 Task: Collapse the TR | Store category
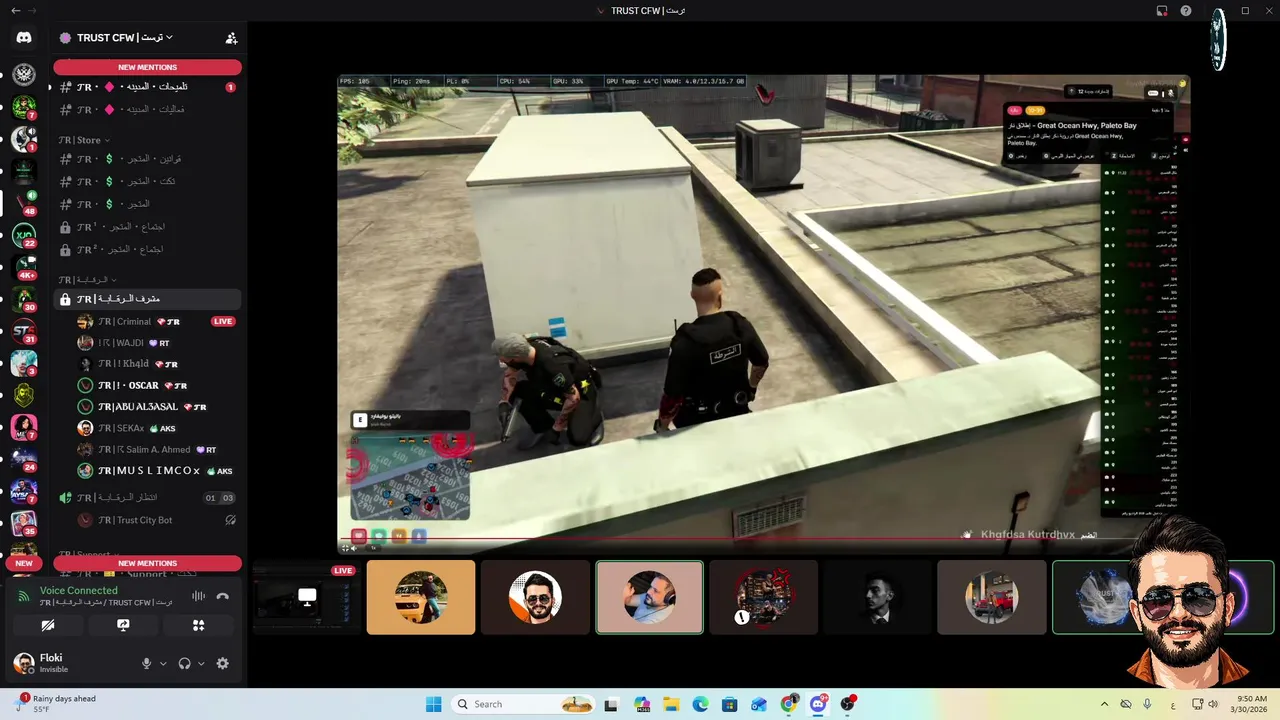click(x=84, y=140)
